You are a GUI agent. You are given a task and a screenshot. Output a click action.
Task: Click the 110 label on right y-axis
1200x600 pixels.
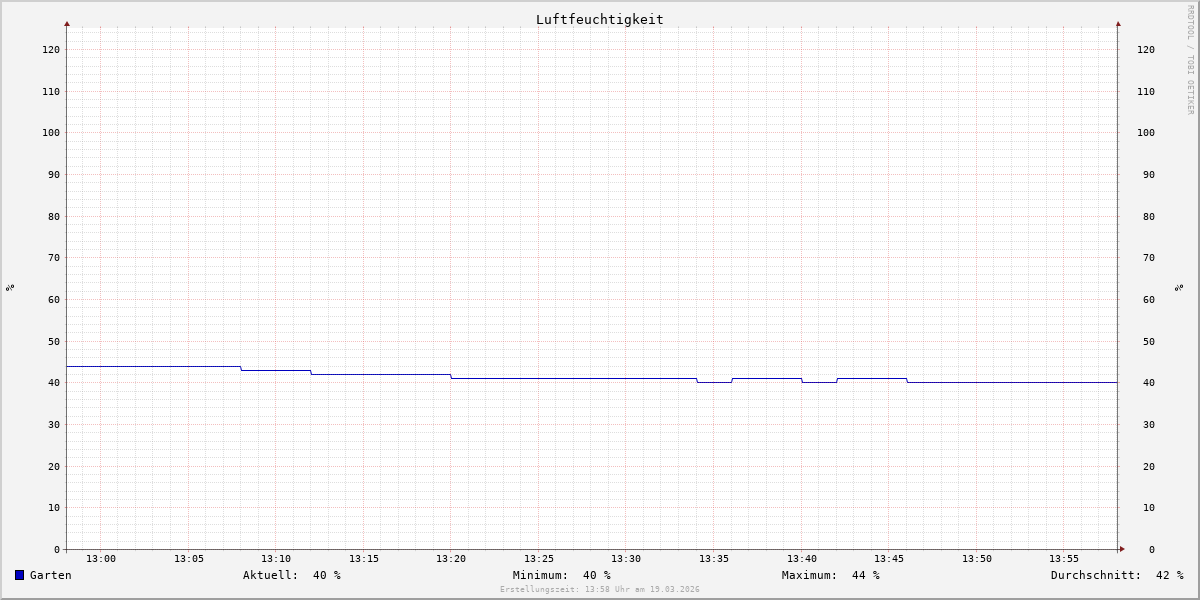(x=1146, y=91)
